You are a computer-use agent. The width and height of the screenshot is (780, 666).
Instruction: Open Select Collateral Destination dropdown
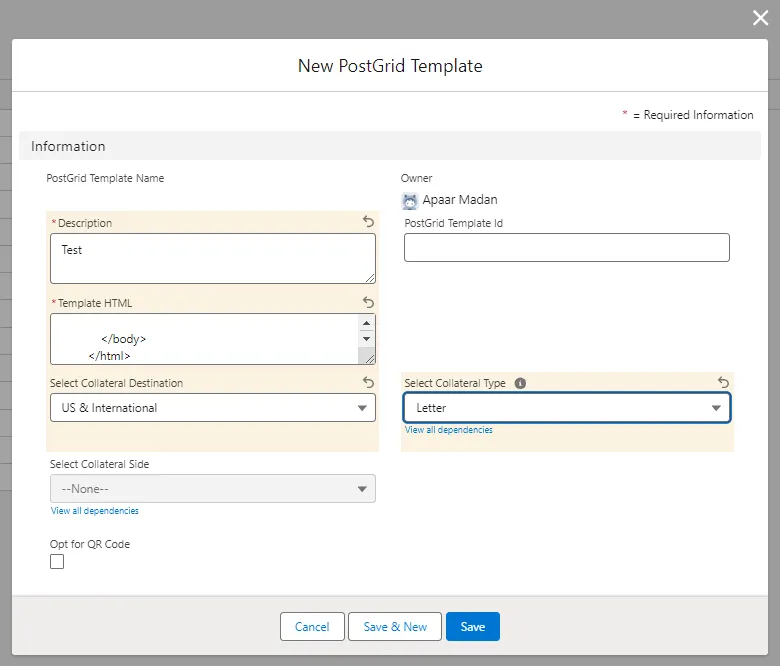point(213,408)
